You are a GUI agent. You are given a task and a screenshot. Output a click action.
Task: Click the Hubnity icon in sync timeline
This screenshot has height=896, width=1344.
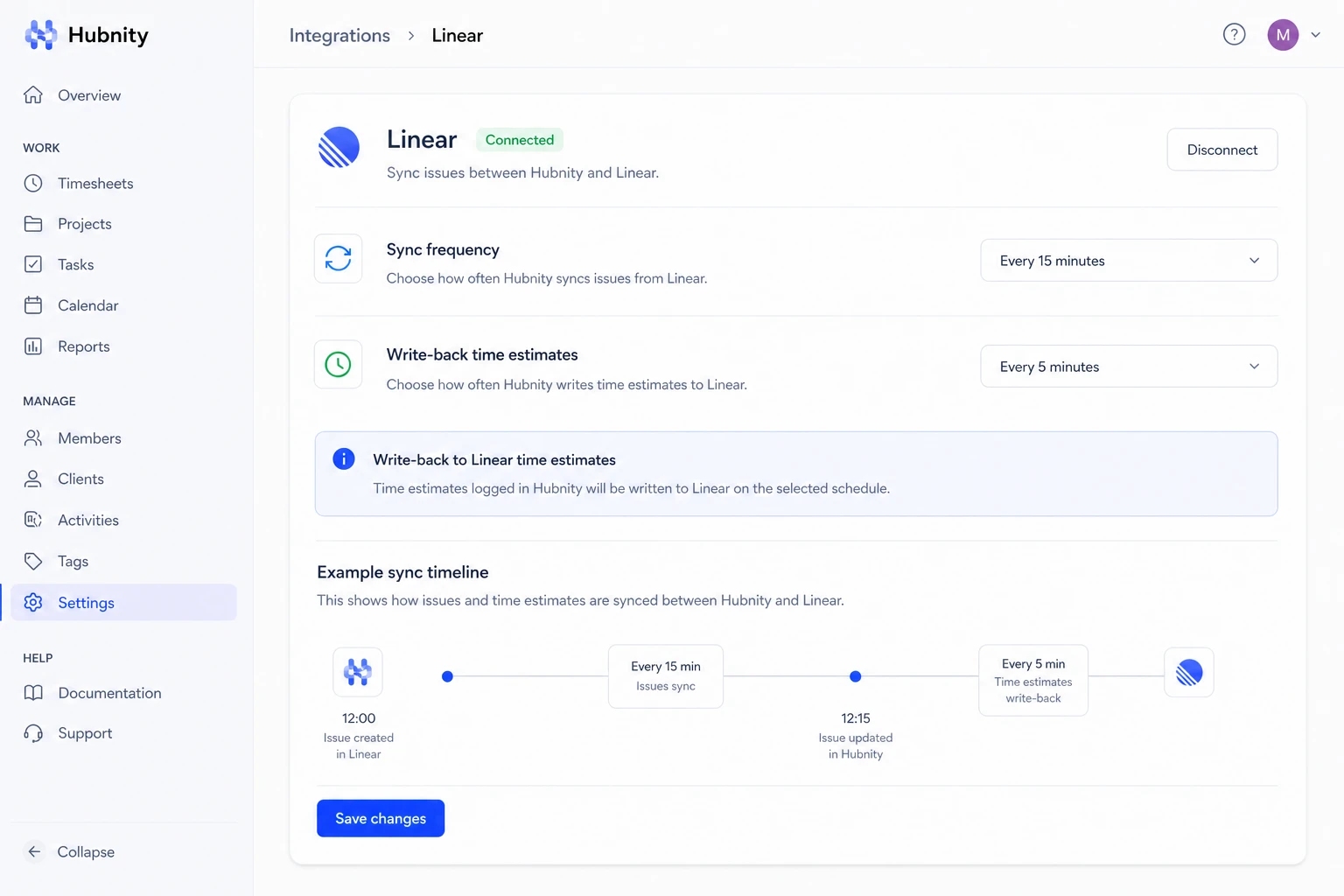pos(358,672)
